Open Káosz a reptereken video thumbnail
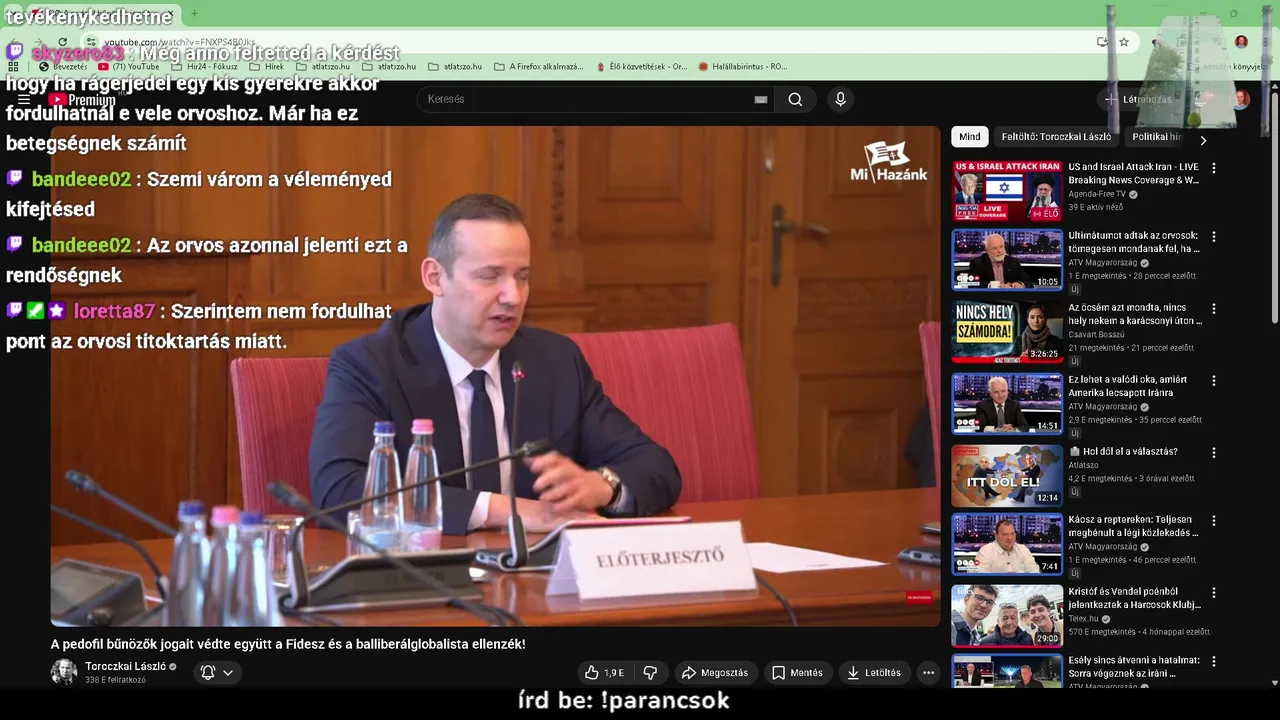 (x=1007, y=544)
